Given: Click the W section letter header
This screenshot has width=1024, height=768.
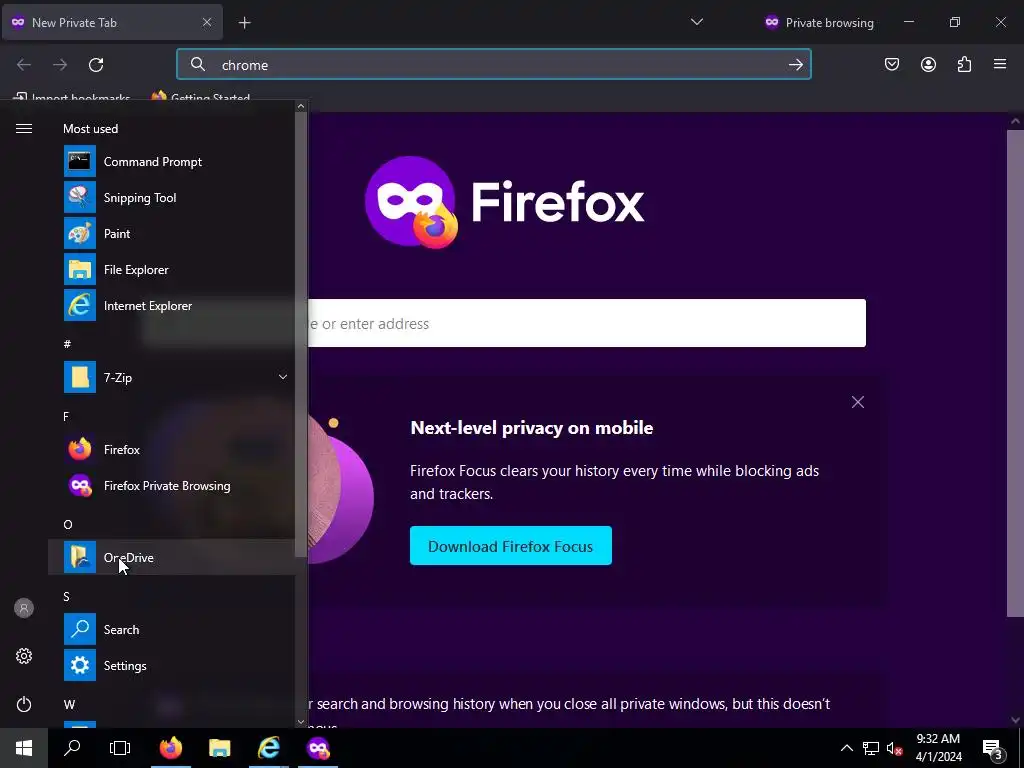Looking at the screenshot, I should (69, 704).
